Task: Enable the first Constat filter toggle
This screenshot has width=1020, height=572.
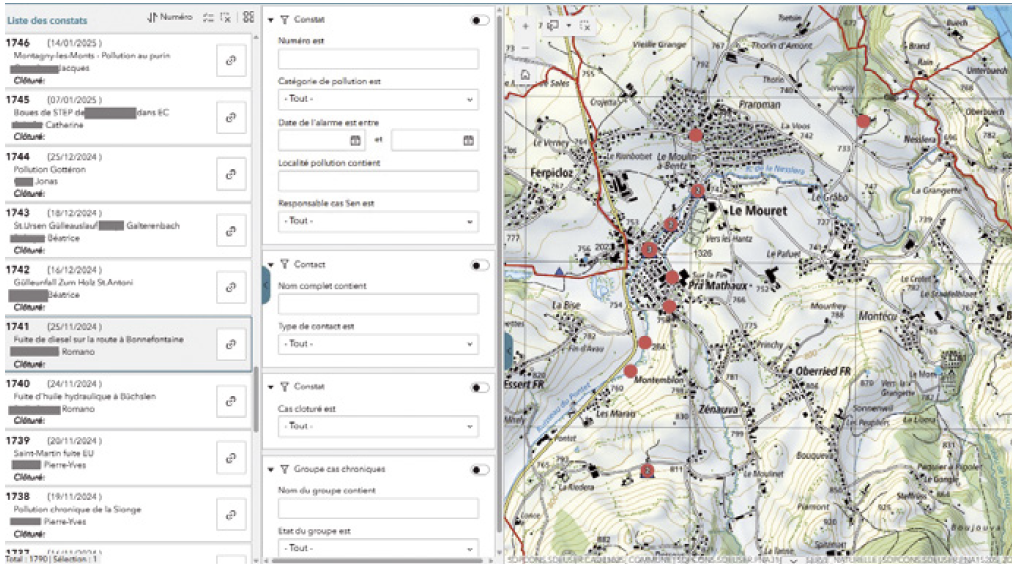Action: click(x=480, y=19)
